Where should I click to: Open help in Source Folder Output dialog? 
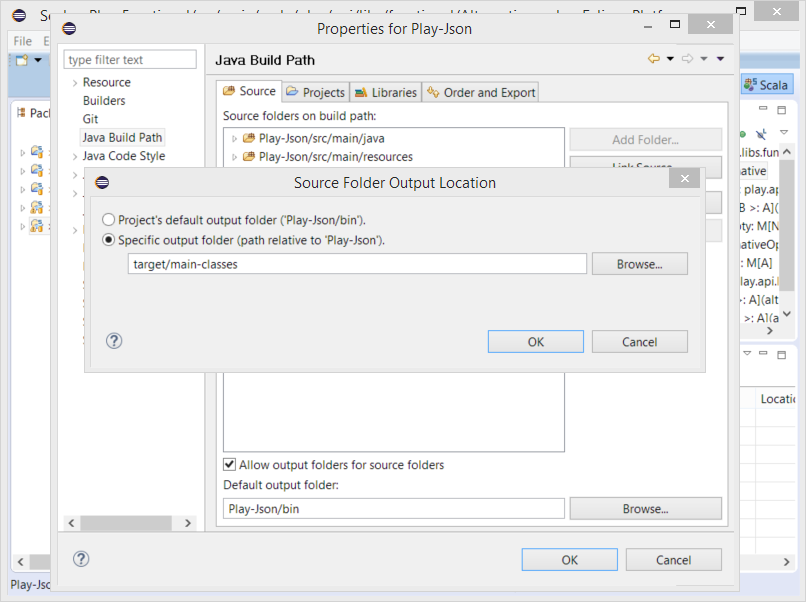[114, 341]
